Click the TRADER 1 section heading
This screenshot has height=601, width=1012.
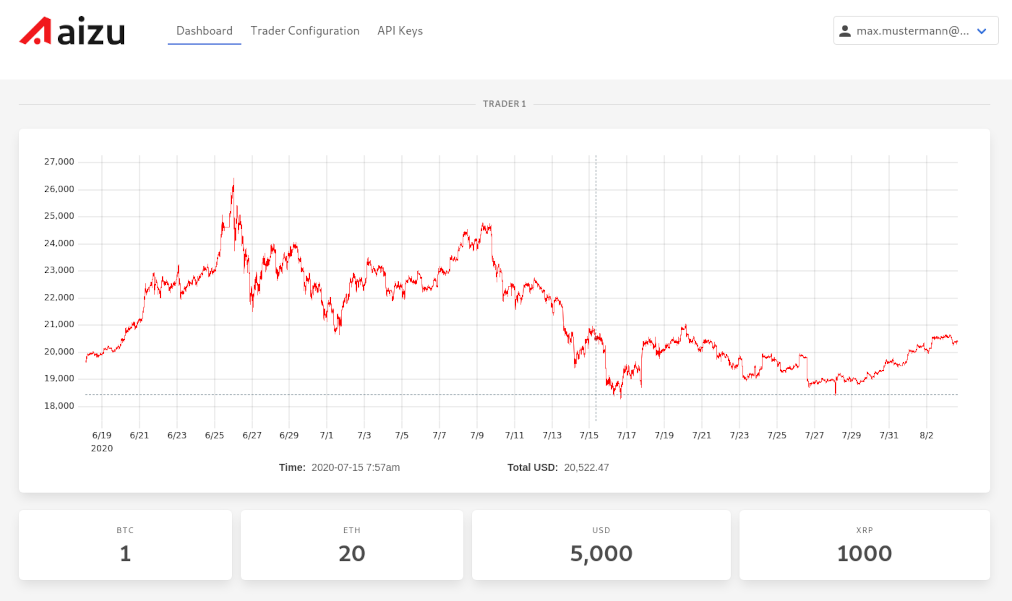[x=504, y=104]
